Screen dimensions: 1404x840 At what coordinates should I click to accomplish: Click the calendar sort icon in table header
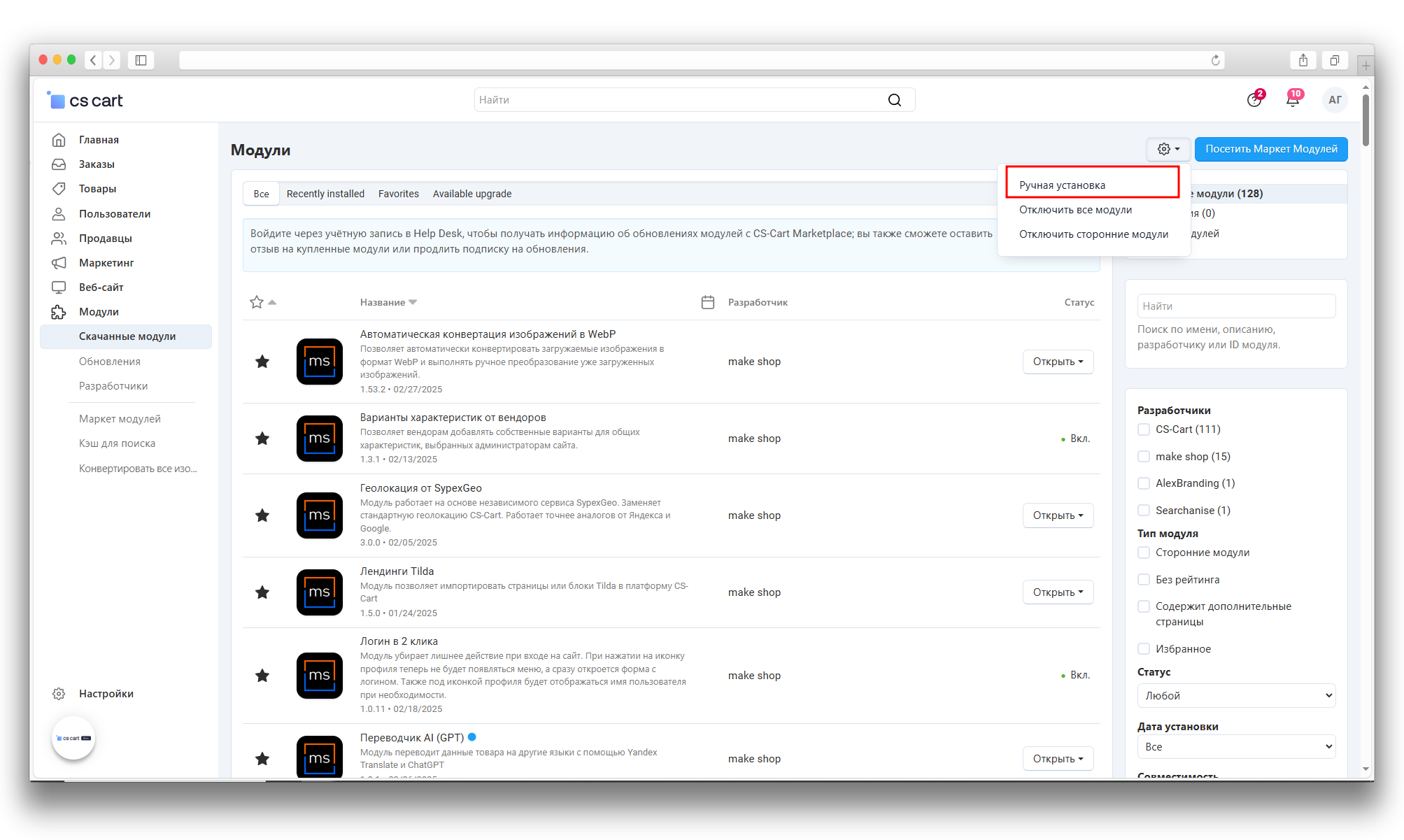[x=707, y=302]
